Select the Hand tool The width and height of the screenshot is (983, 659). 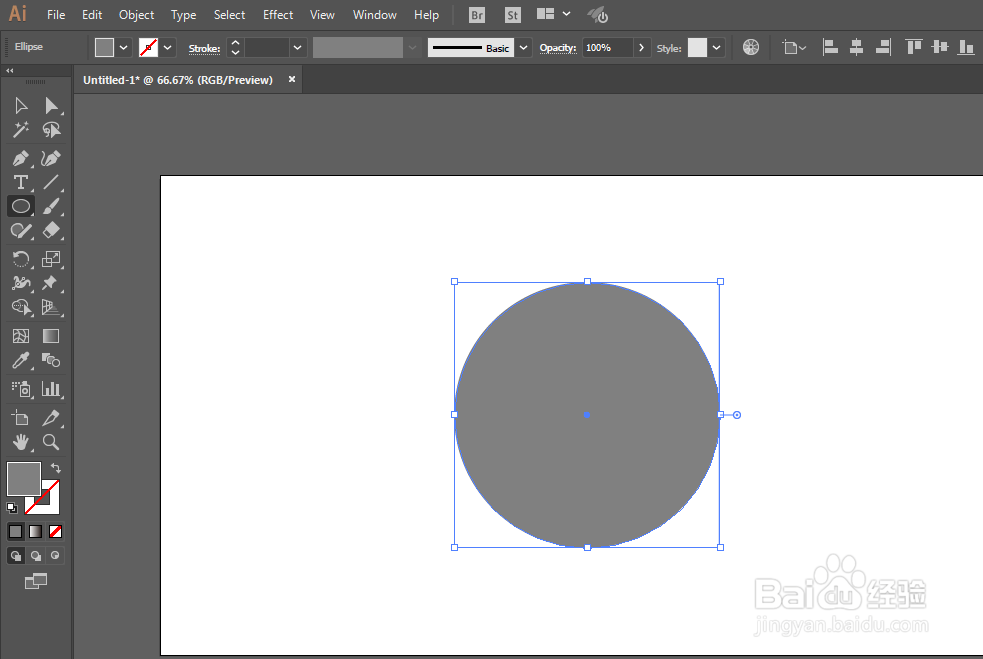click(21, 441)
